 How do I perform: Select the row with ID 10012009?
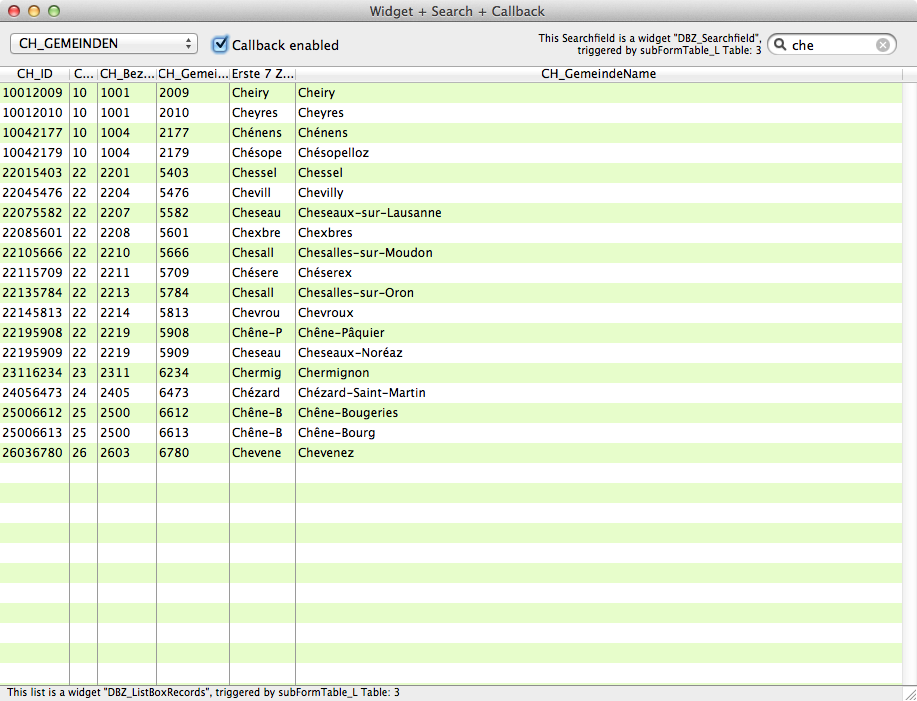point(451,93)
